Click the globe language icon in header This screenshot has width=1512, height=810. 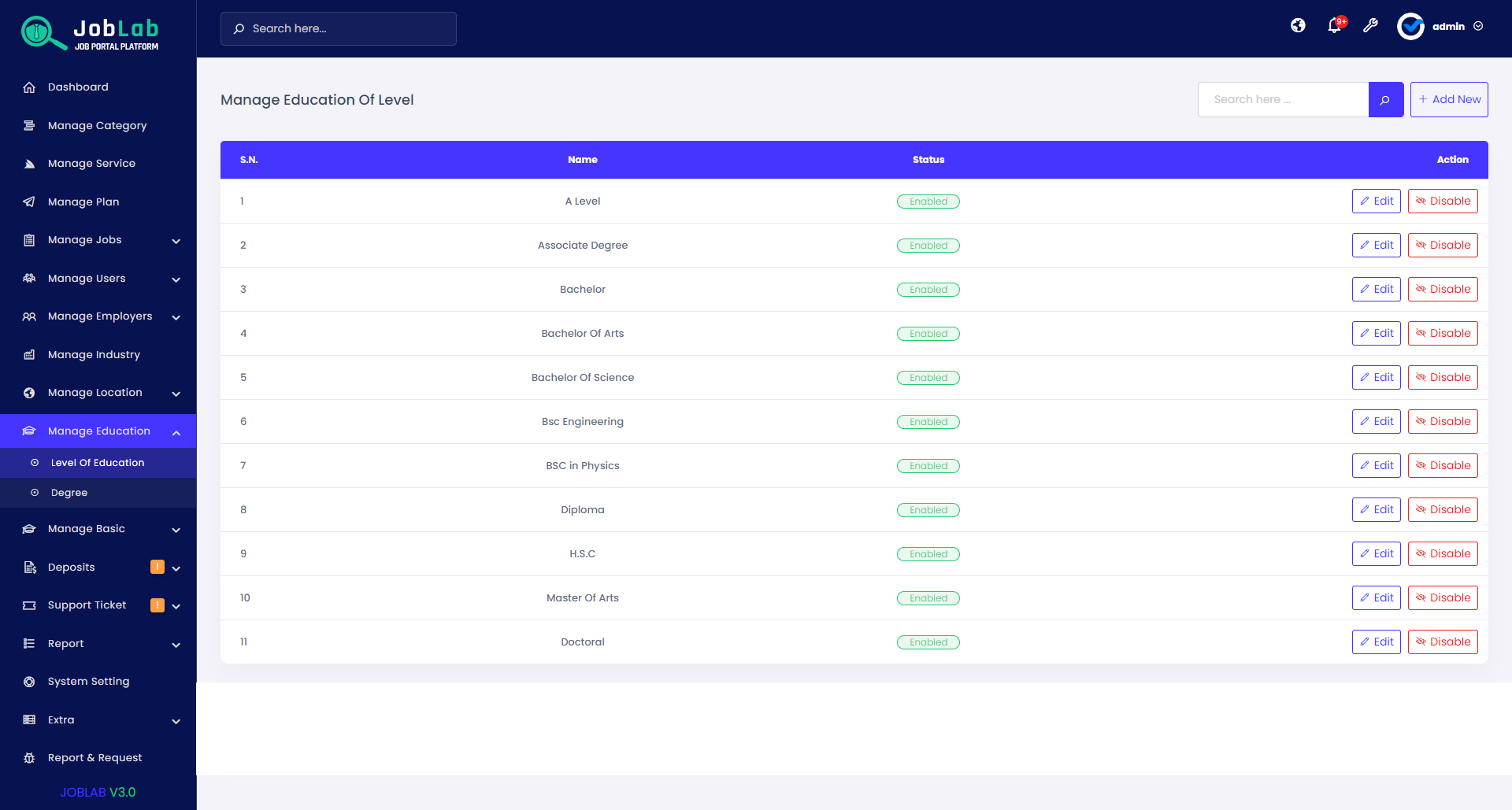(1298, 26)
